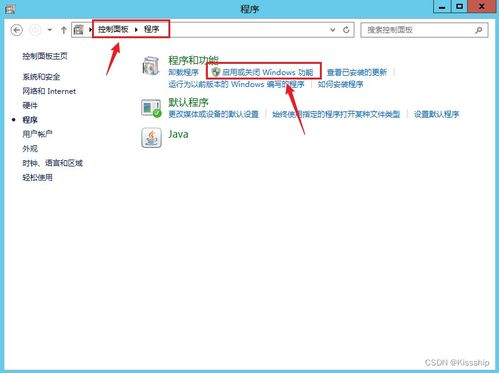Open the Java heading link
The height and width of the screenshot is (373, 499).
(178, 134)
